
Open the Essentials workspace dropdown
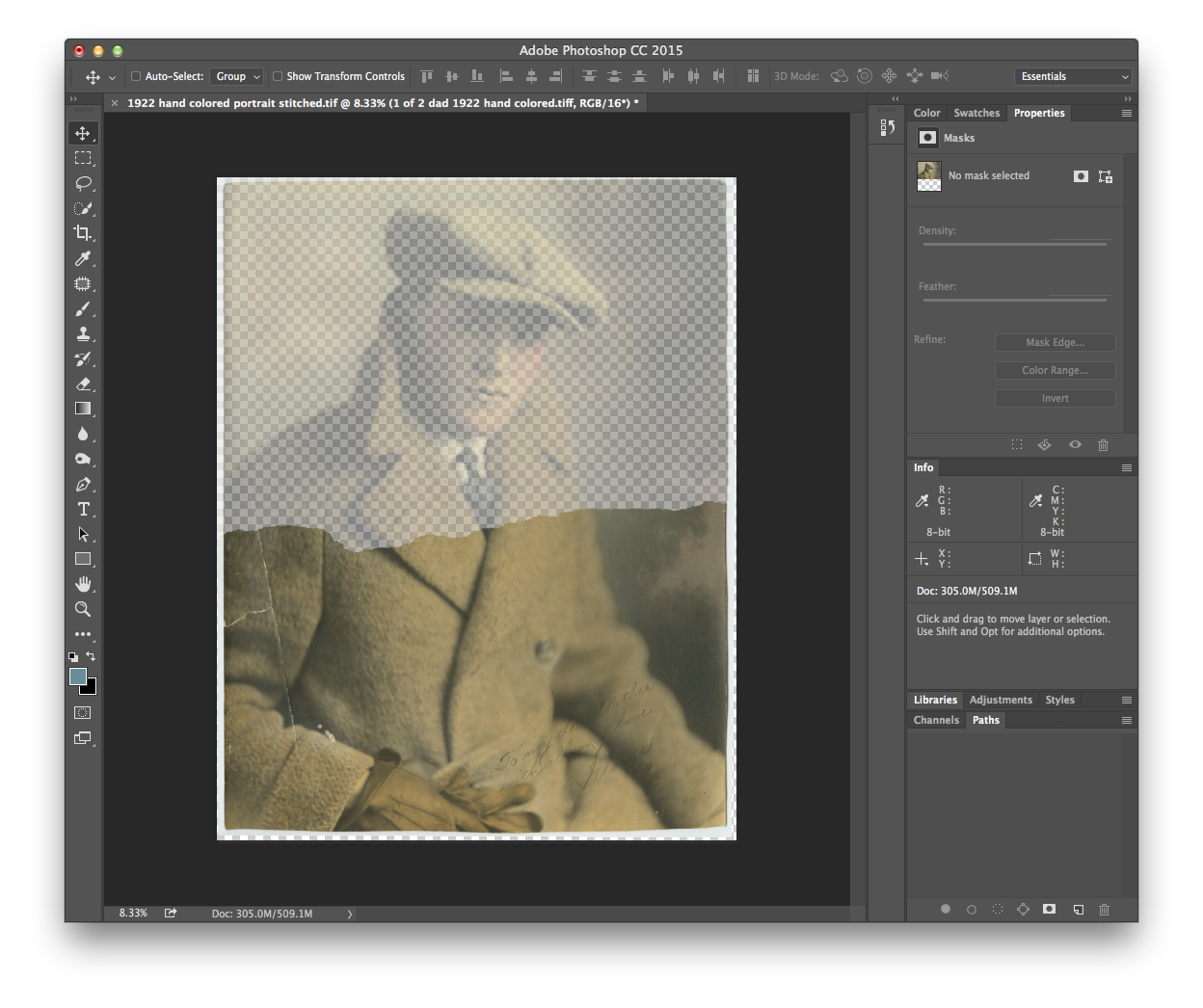pos(1074,76)
